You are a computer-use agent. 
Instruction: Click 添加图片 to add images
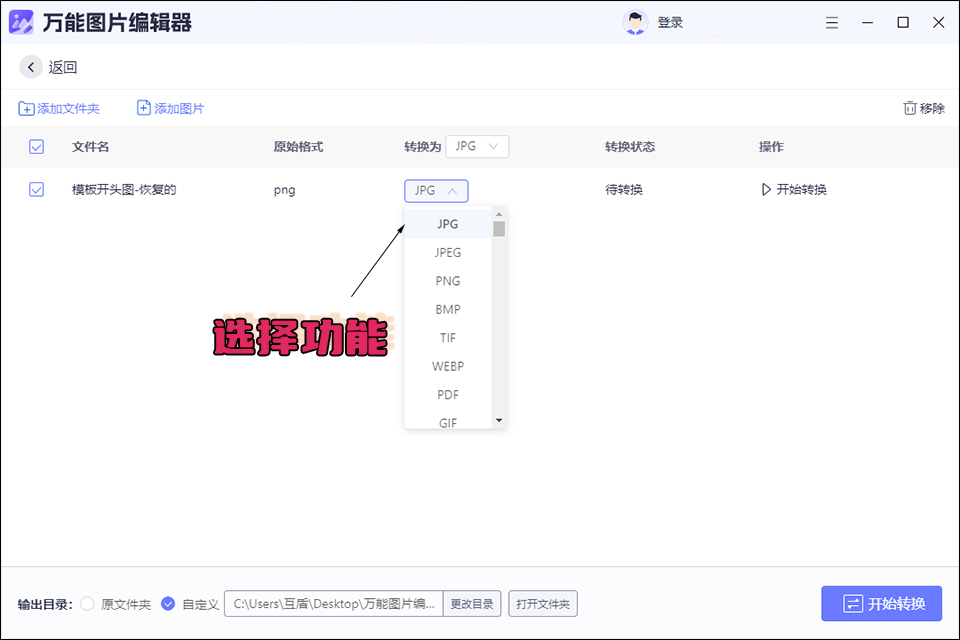pos(170,108)
